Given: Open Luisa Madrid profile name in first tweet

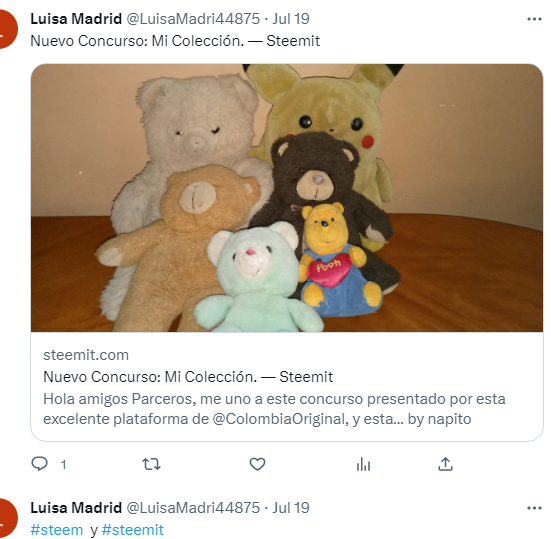Looking at the screenshot, I should (x=76, y=19).
